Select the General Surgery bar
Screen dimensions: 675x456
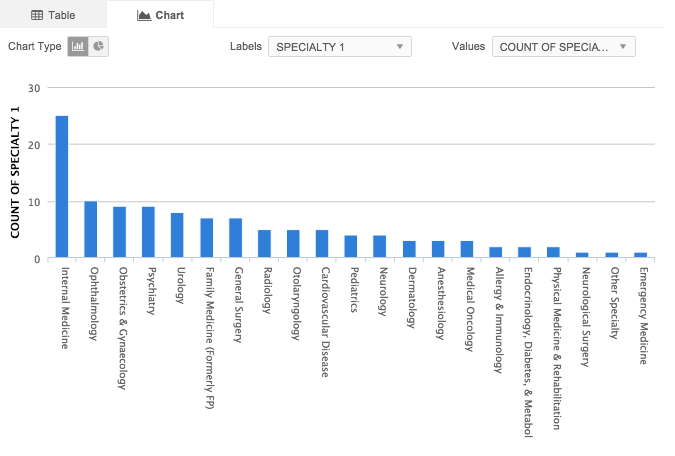click(x=236, y=239)
